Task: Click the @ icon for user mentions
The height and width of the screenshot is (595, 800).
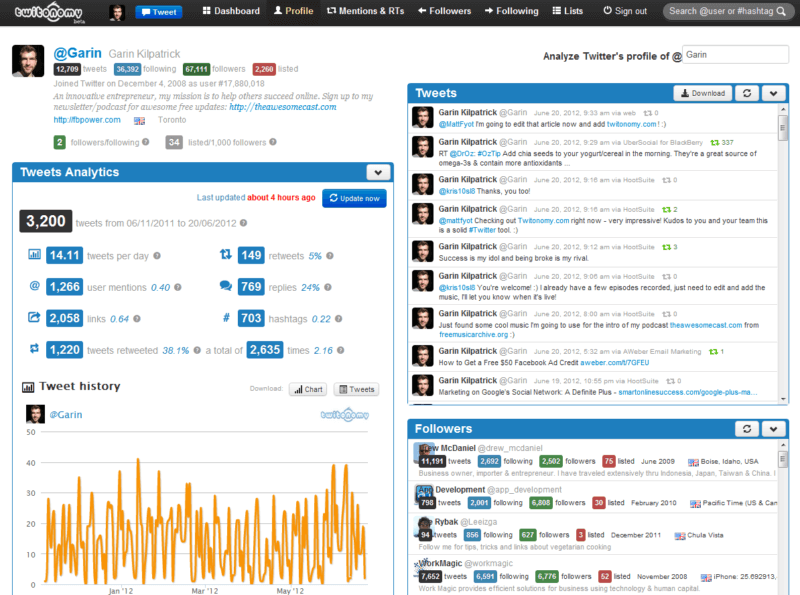Action: [x=34, y=286]
